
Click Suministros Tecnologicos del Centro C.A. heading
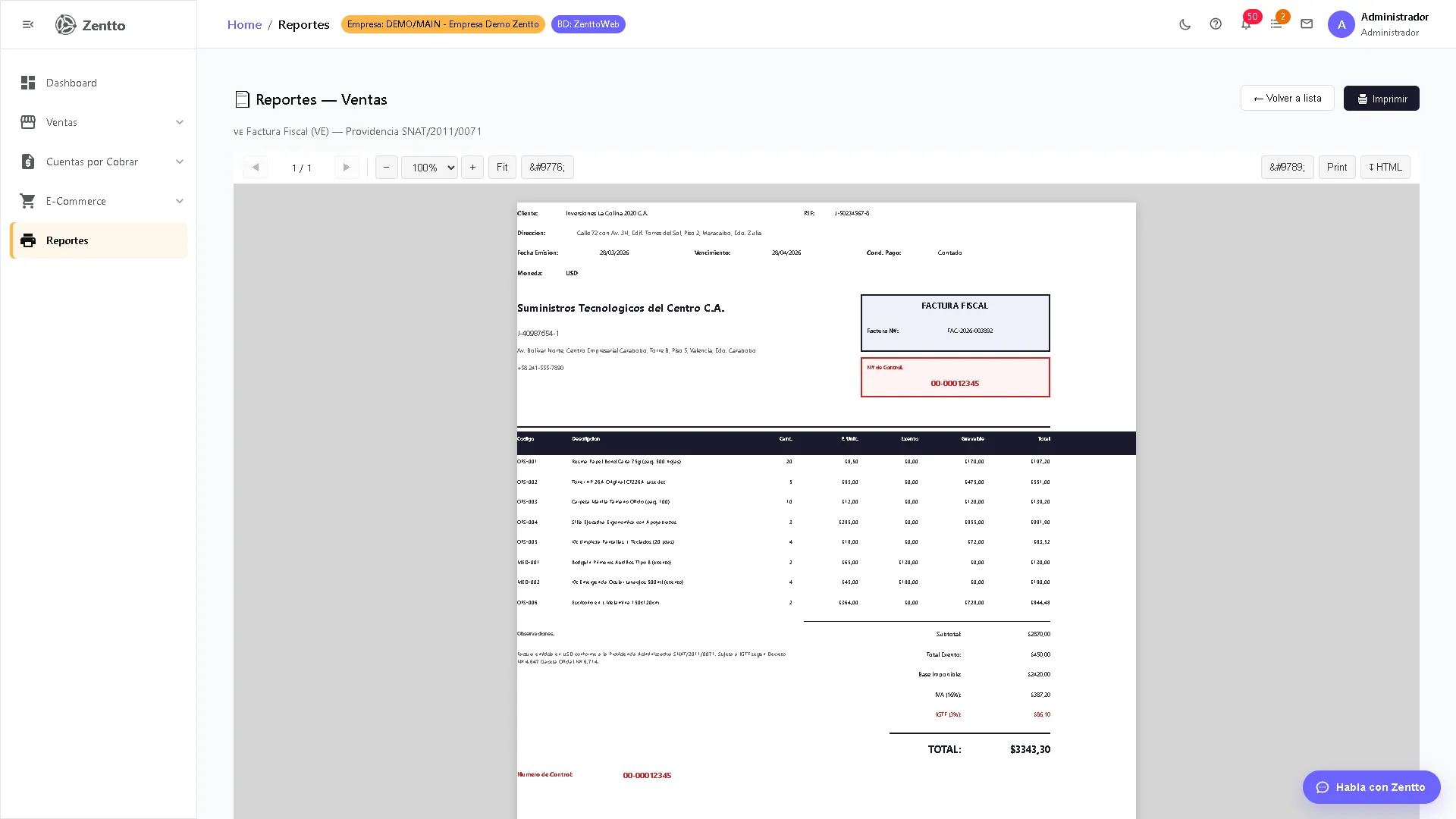point(621,308)
